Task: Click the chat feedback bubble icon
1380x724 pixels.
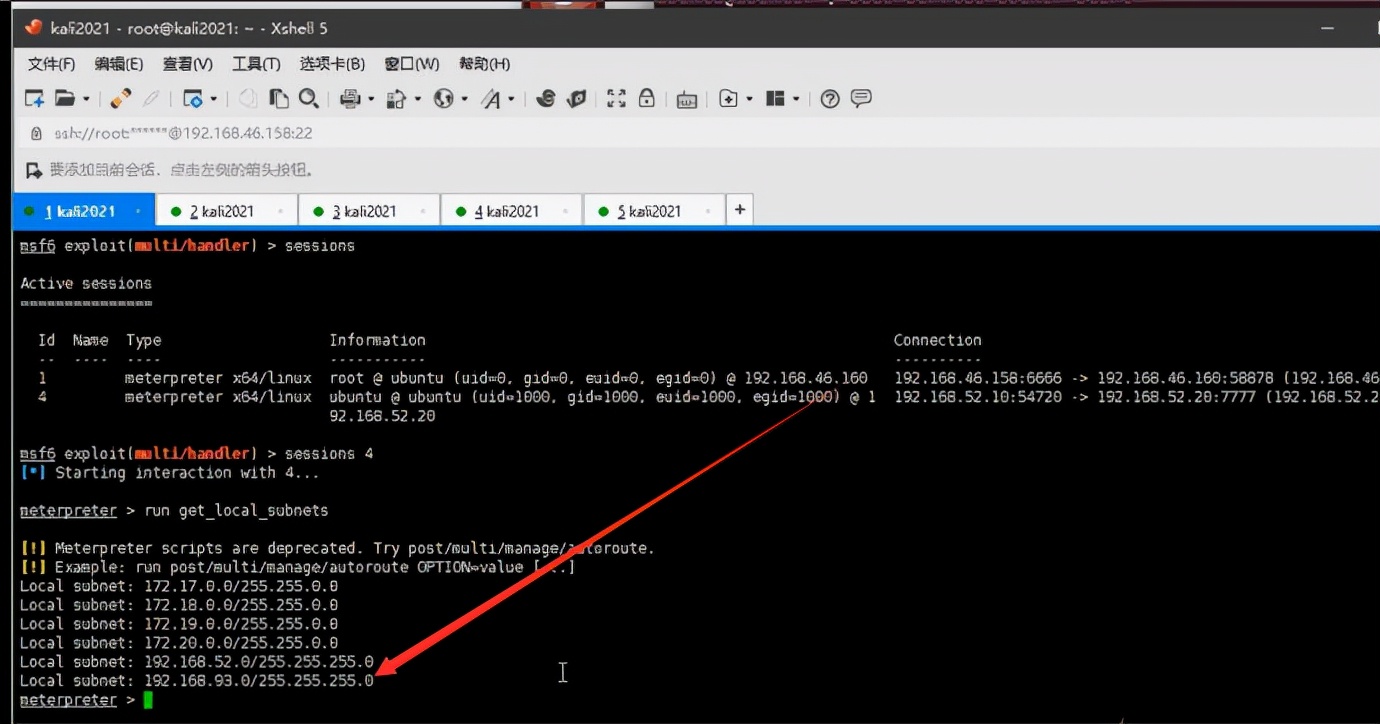Action: coord(861,98)
